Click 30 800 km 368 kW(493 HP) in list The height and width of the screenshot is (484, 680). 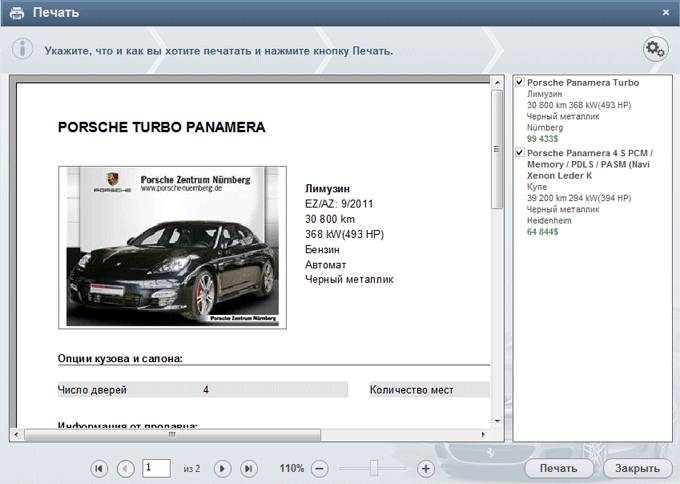[579, 105]
